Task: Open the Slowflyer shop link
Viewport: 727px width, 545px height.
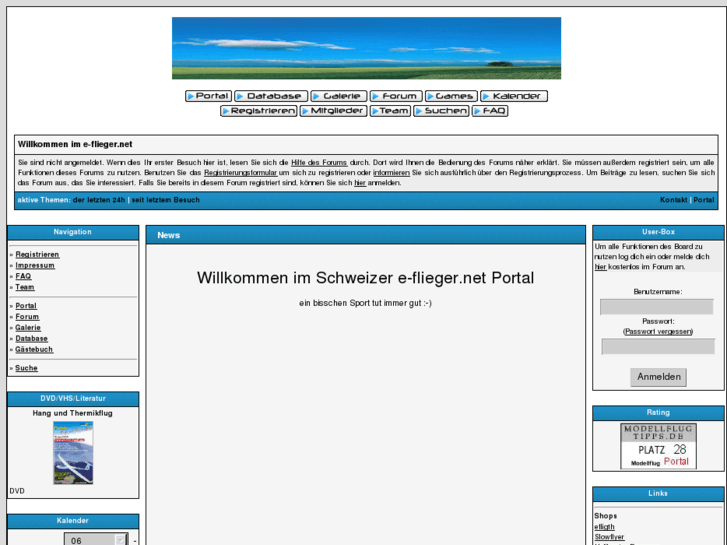Action: (609, 537)
